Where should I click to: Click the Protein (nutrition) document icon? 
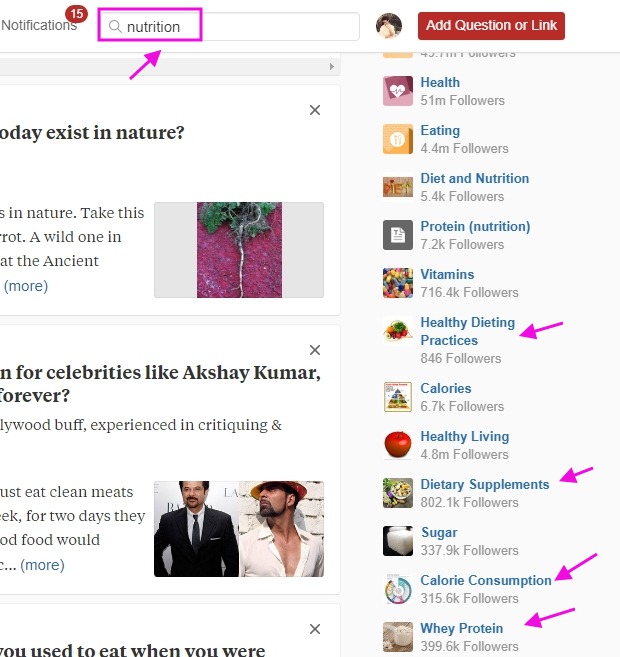point(398,235)
